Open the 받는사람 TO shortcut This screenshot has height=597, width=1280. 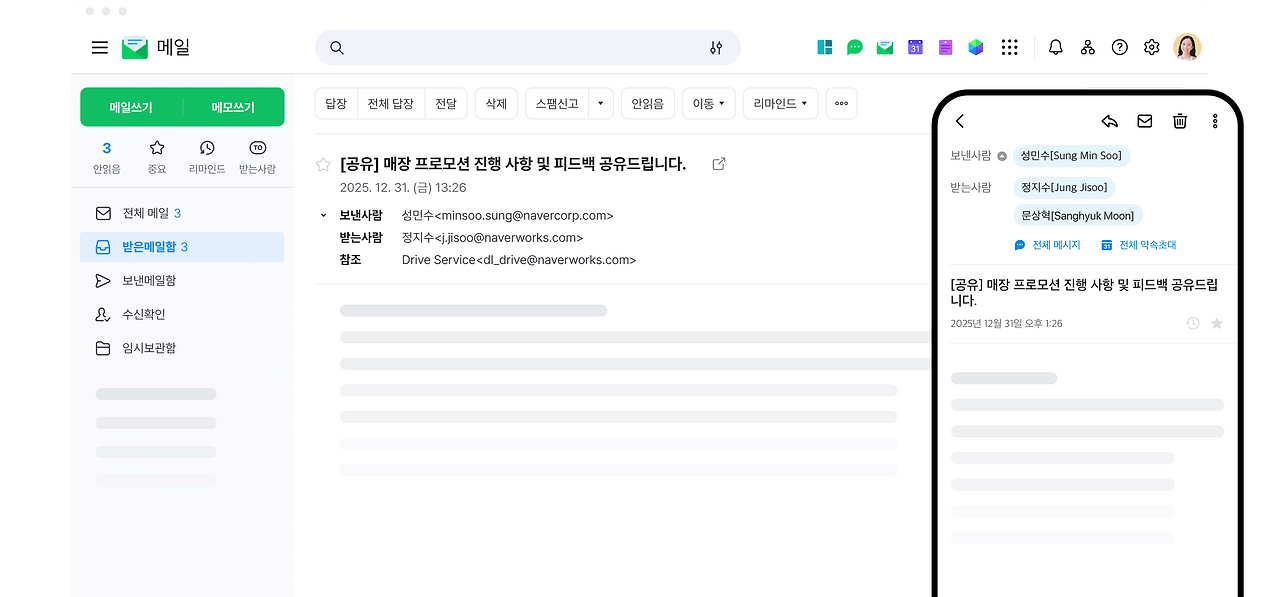tap(257, 158)
